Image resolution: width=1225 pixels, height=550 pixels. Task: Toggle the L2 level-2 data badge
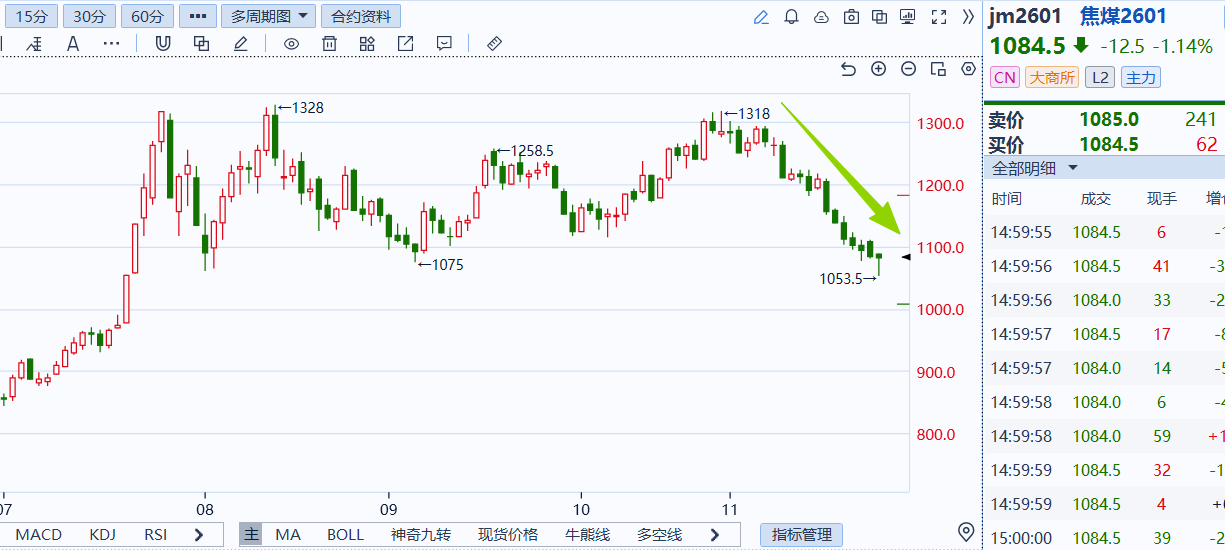click(1100, 77)
